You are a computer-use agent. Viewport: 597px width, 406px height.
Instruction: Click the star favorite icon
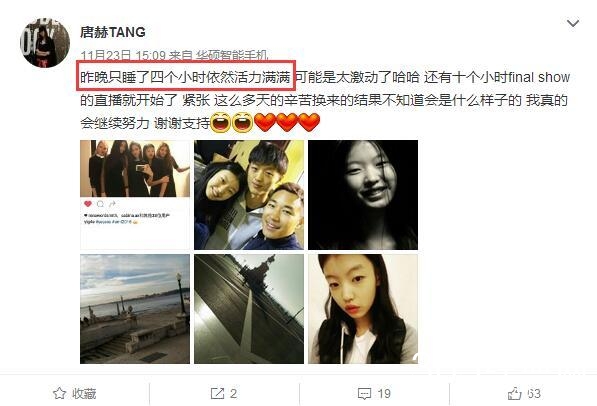coord(59,393)
